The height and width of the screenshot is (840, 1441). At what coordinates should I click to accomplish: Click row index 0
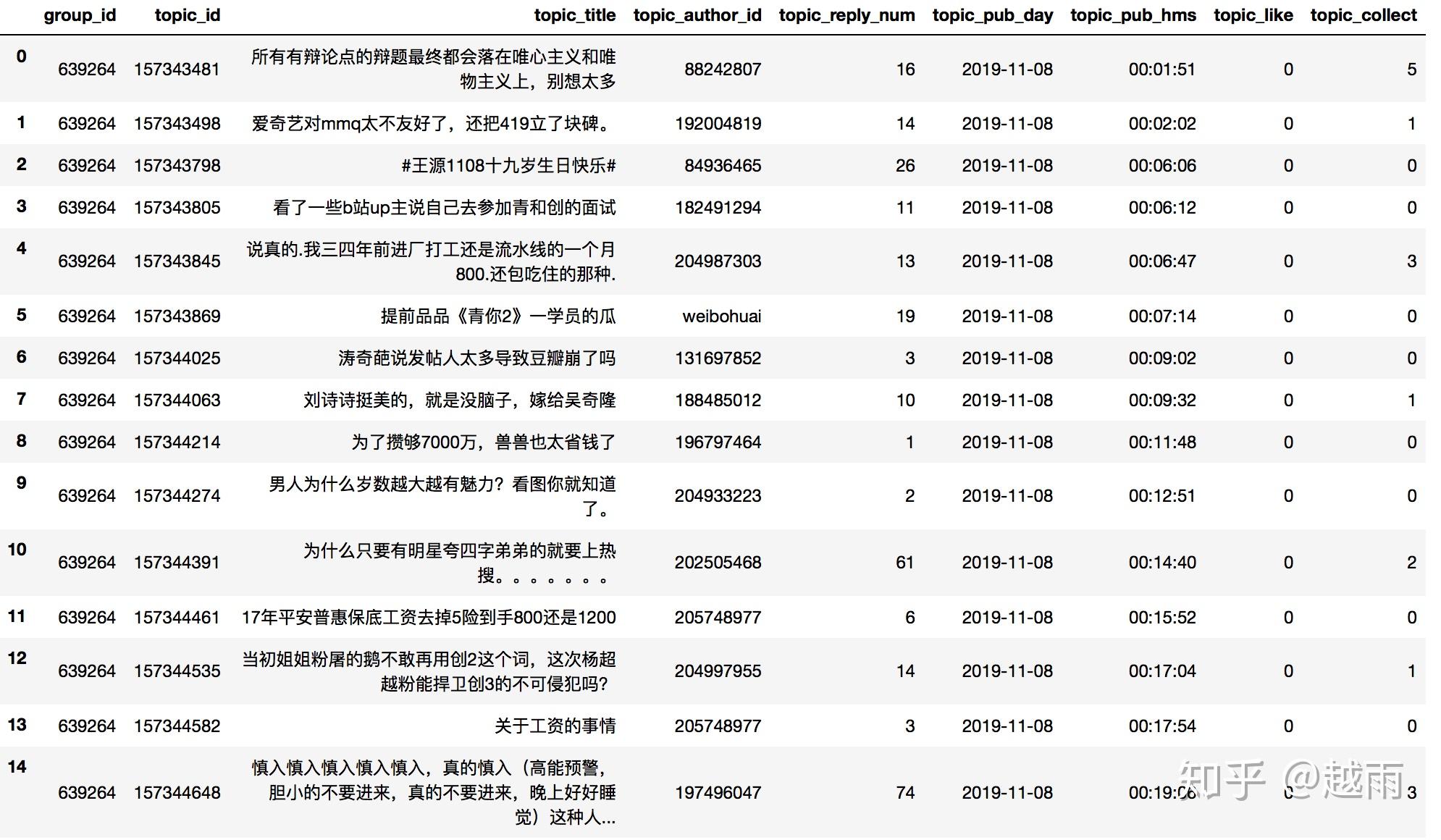pos(22,56)
